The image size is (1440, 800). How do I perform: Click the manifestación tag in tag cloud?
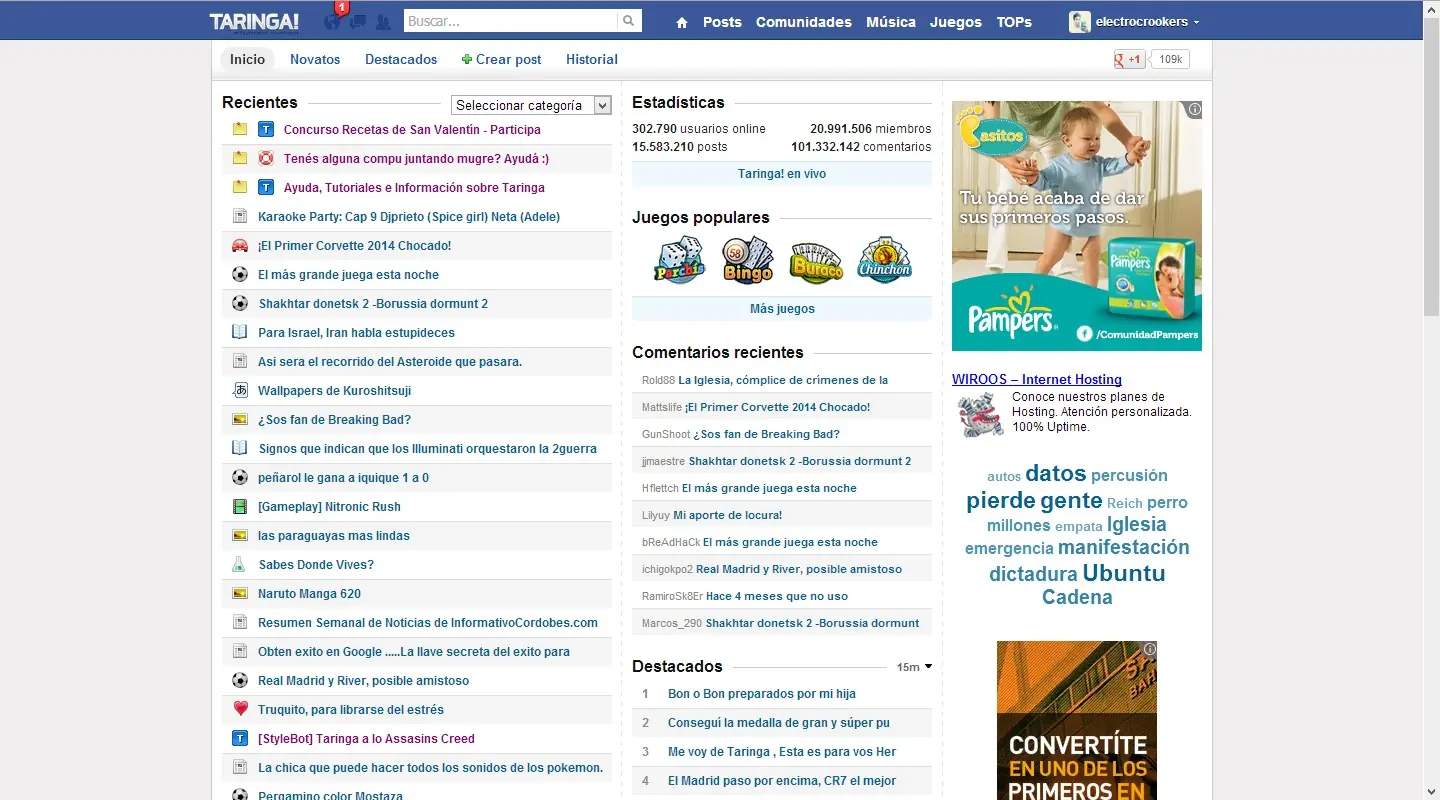click(1124, 547)
